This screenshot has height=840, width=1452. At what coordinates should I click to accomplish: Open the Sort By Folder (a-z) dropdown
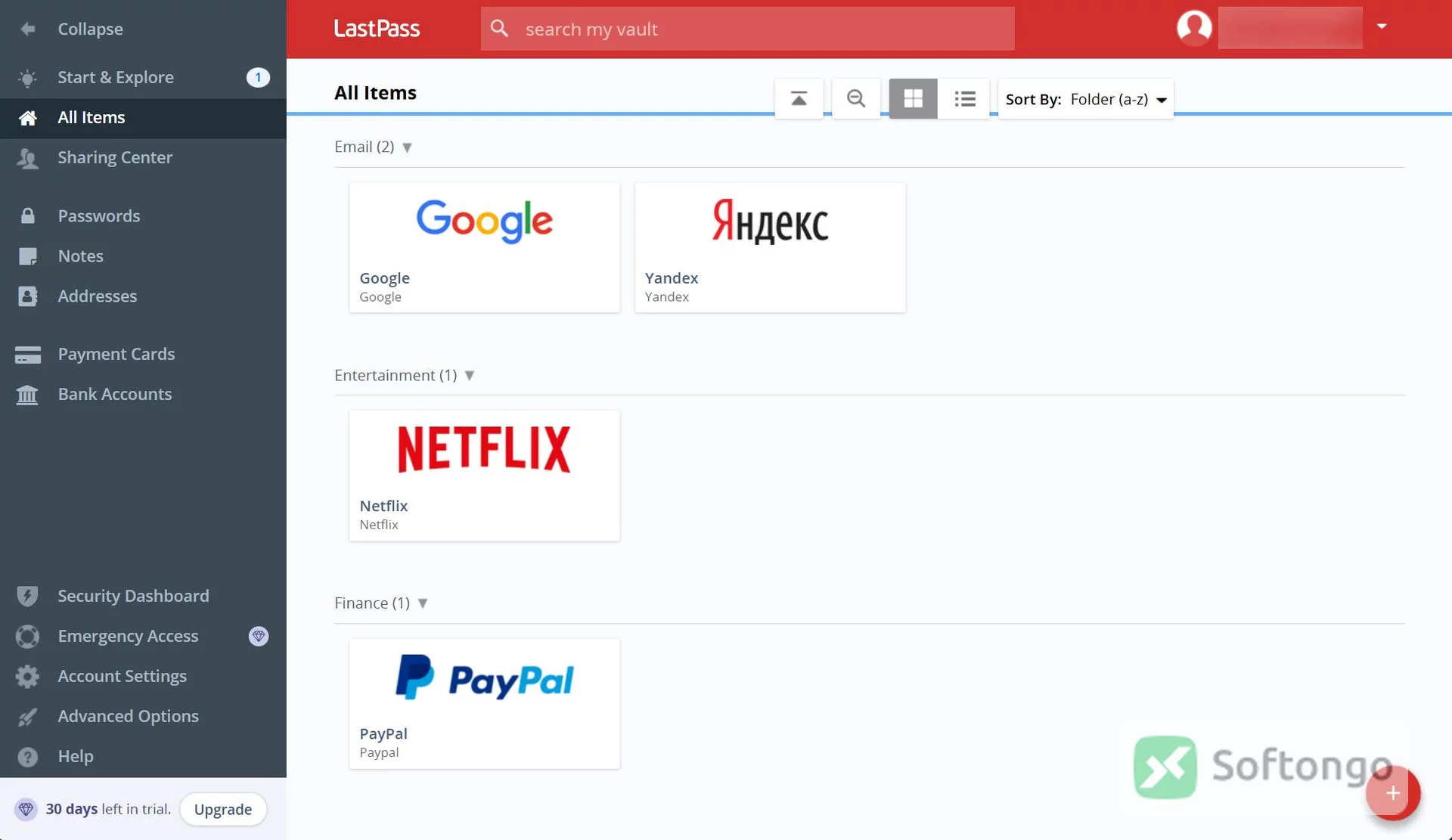pos(1086,99)
